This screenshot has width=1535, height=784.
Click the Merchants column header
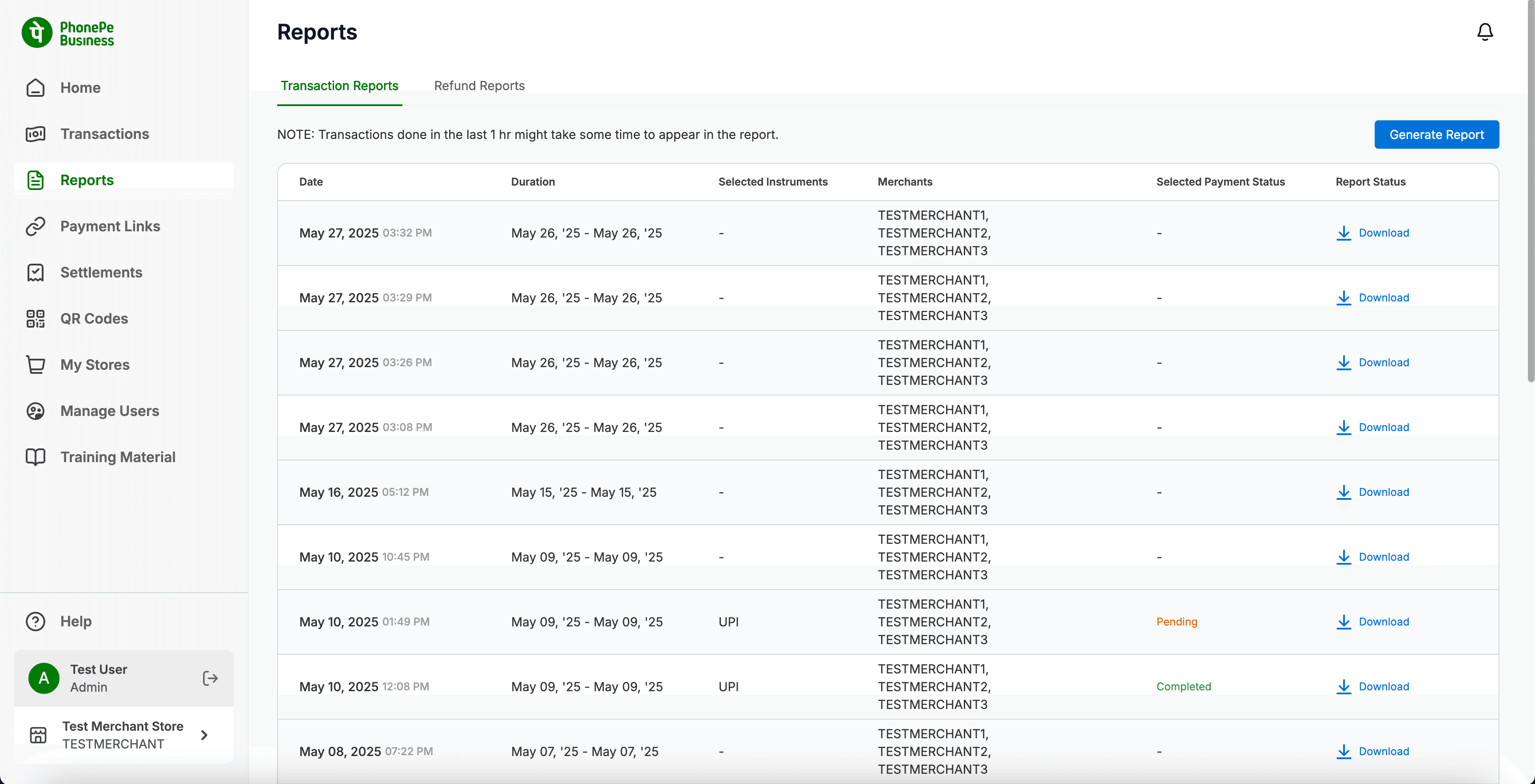[905, 182]
